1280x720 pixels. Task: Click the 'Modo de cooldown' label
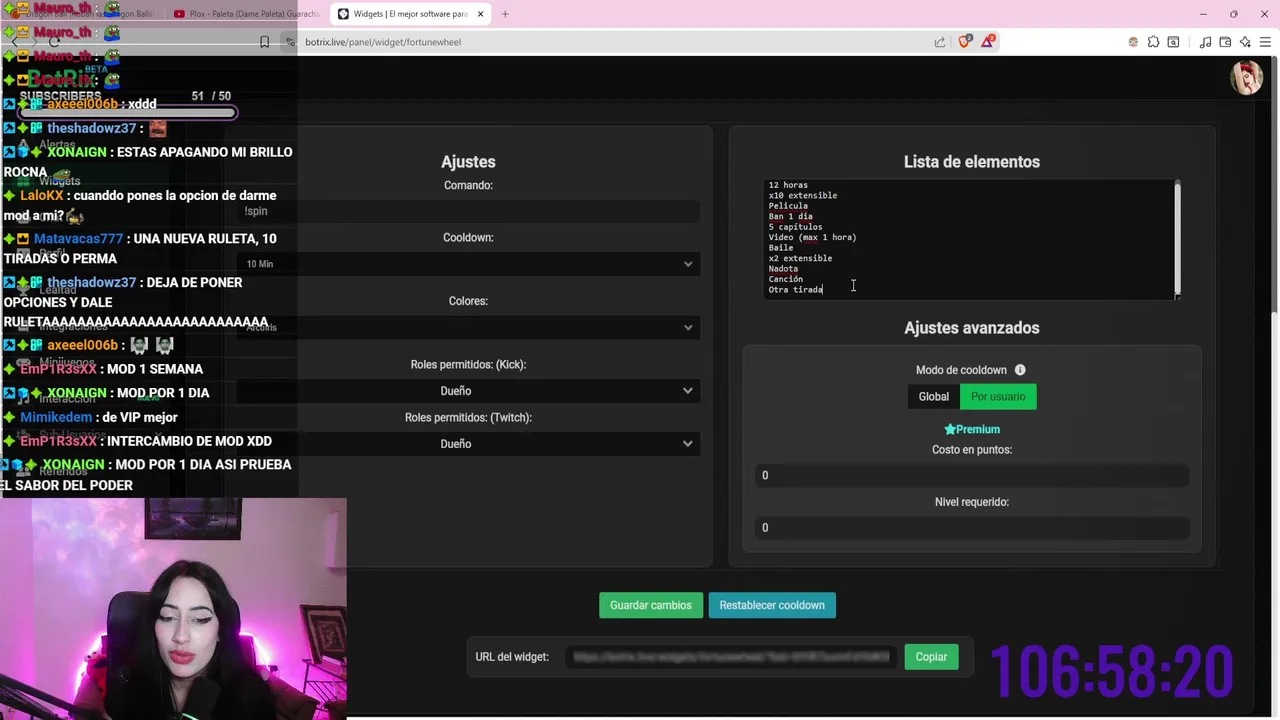(x=961, y=370)
